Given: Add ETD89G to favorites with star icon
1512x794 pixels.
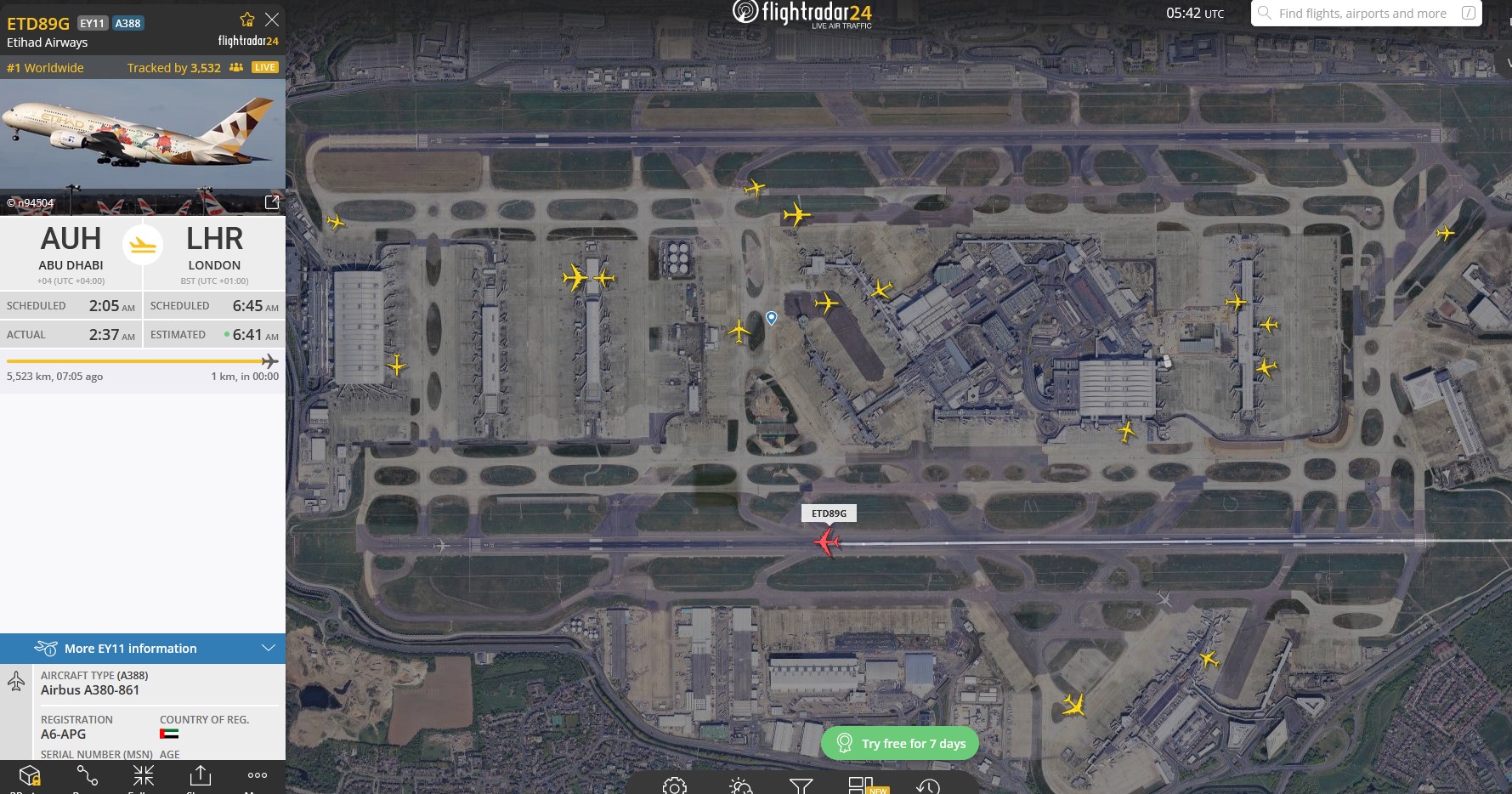Looking at the screenshot, I should tap(247, 20).
